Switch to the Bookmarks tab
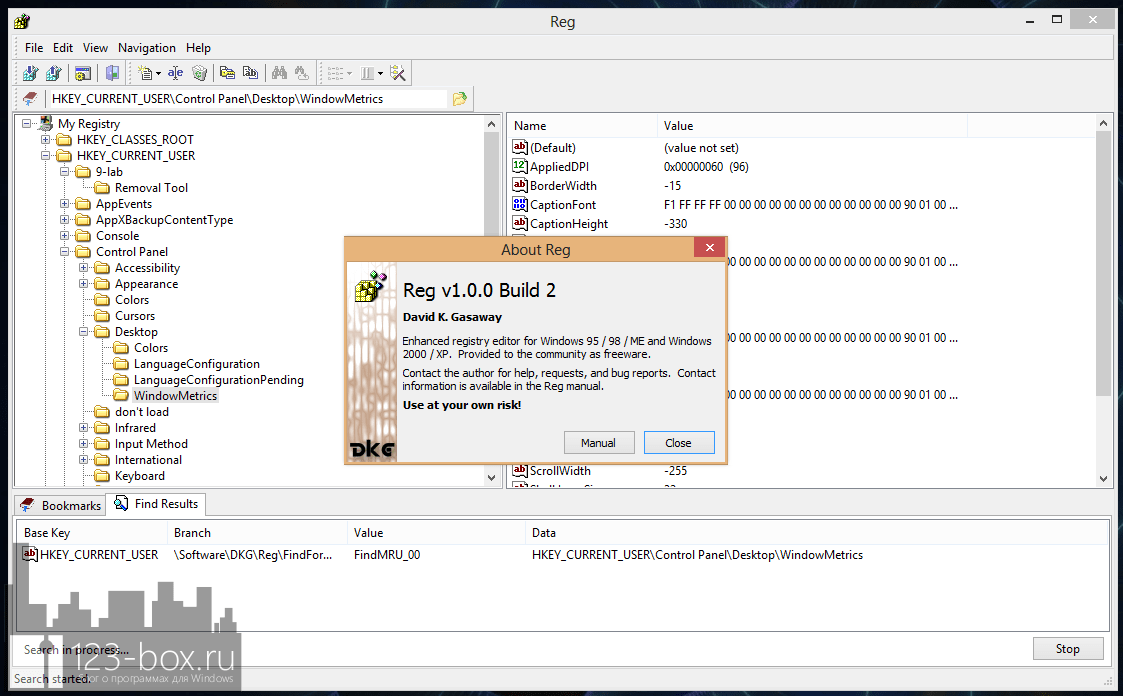Image resolution: width=1123 pixels, height=696 pixels. pos(61,505)
